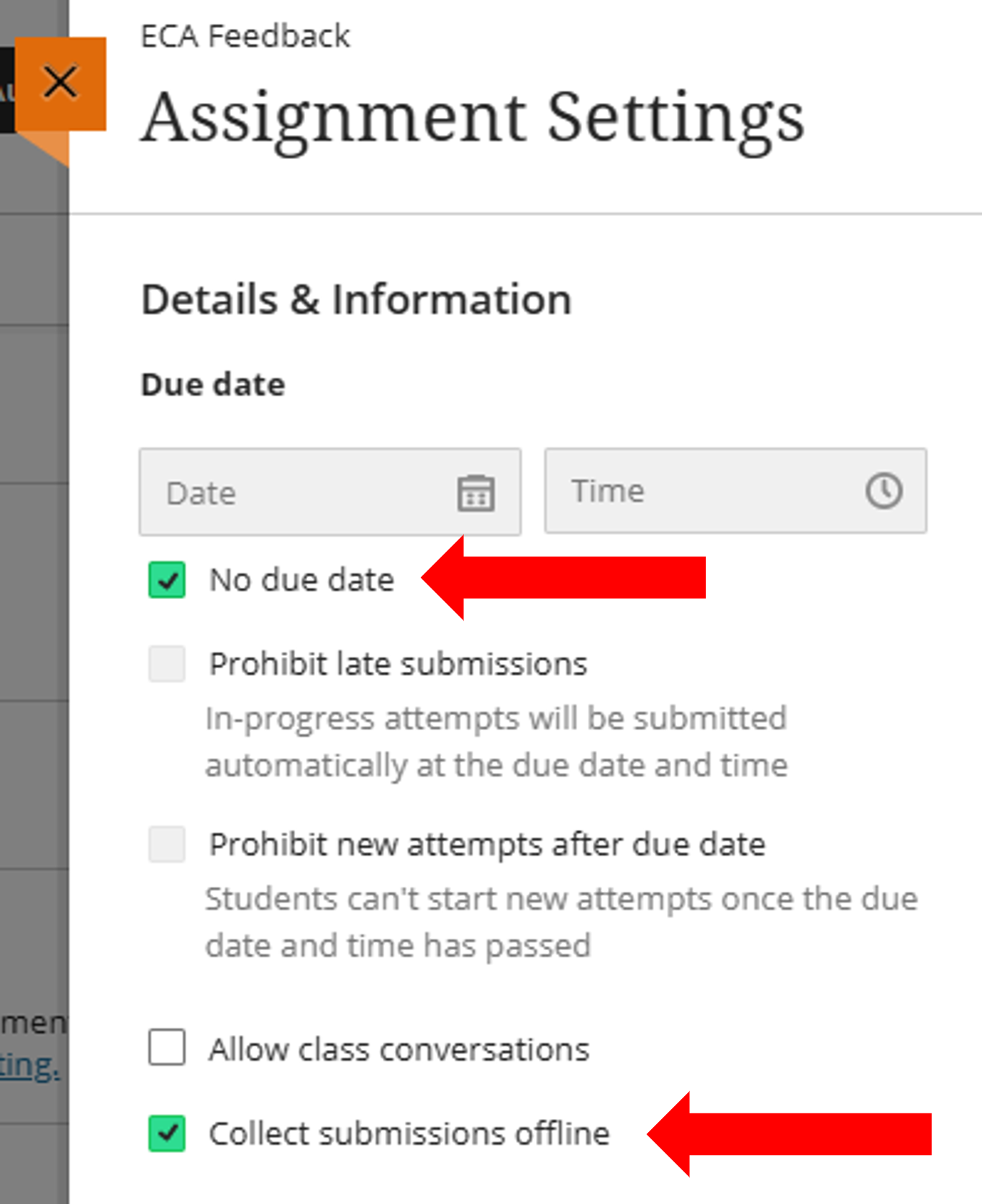
Task: Tick the Prohibit late submissions checkbox
Action: (x=167, y=663)
